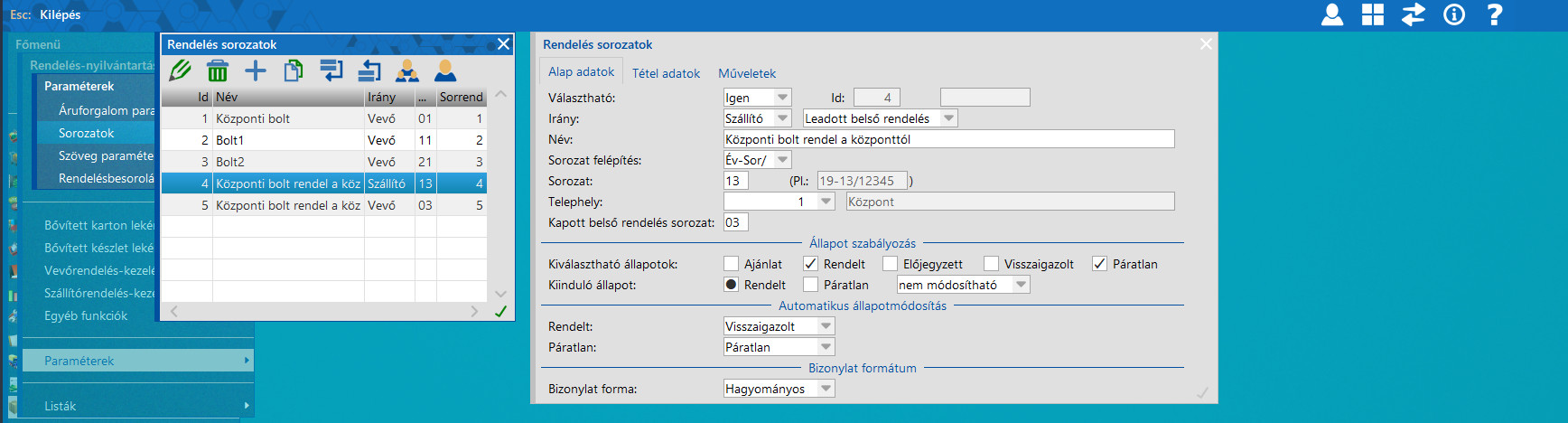1568x423 pixels.
Task: Open the info circle icon in top bar
Action: (x=1454, y=14)
